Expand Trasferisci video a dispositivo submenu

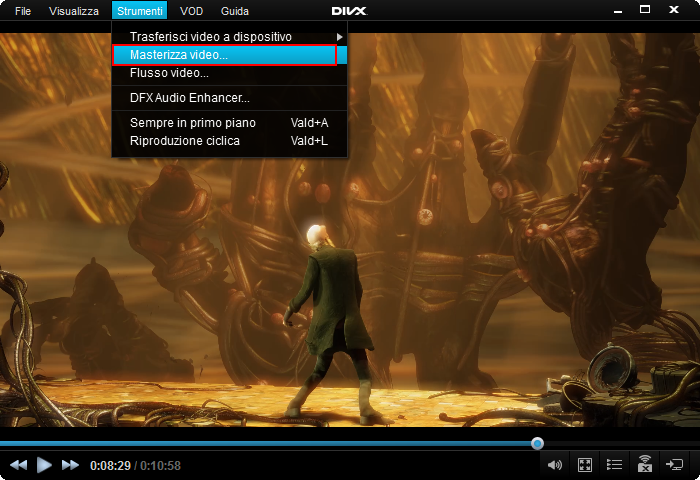pos(229,37)
